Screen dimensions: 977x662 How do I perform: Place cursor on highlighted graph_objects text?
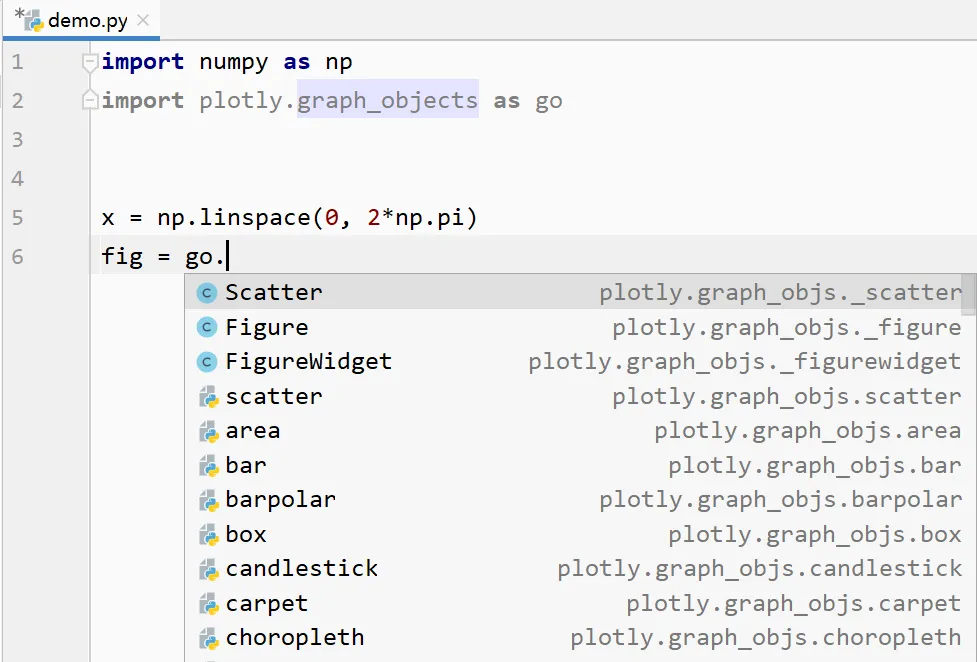388,101
